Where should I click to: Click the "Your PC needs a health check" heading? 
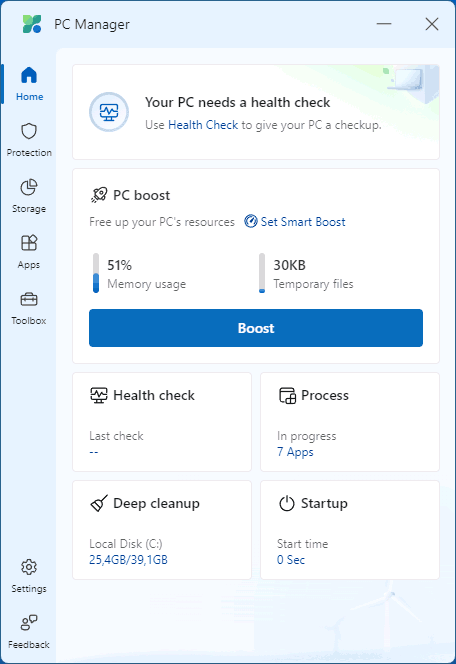pyautogui.click(x=238, y=102)
